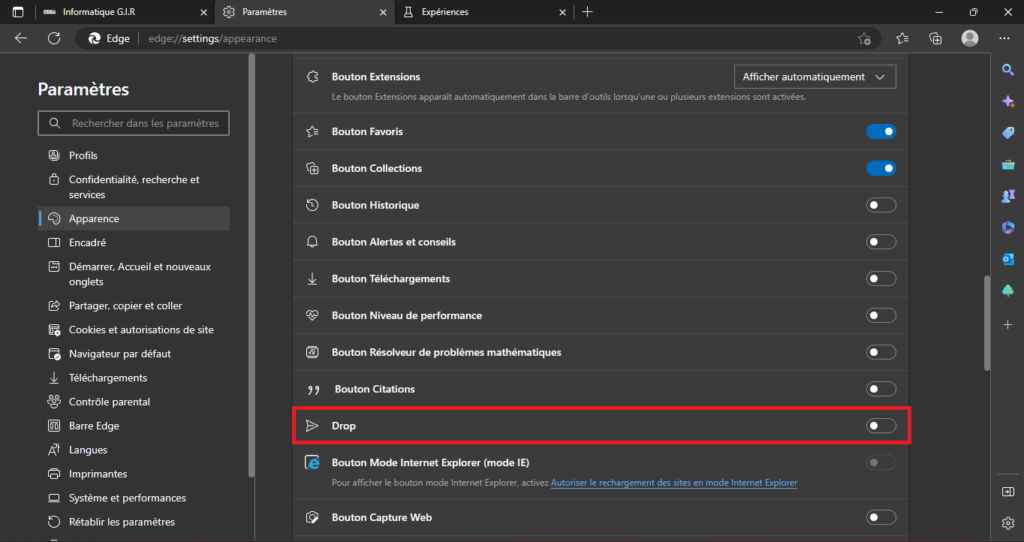Open Outlook from the Edge sidebar

1008,259
